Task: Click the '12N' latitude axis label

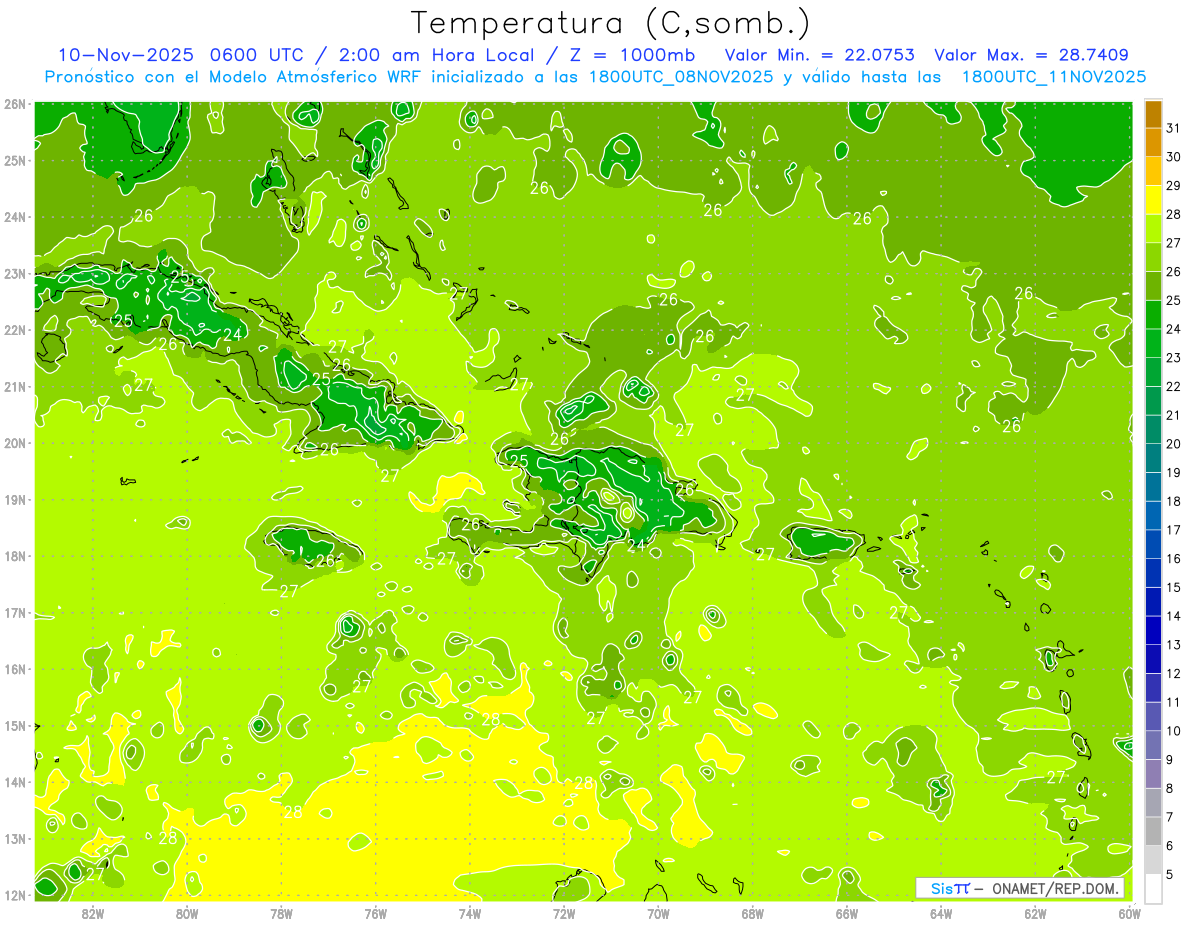Action: (x=15, y=895)
